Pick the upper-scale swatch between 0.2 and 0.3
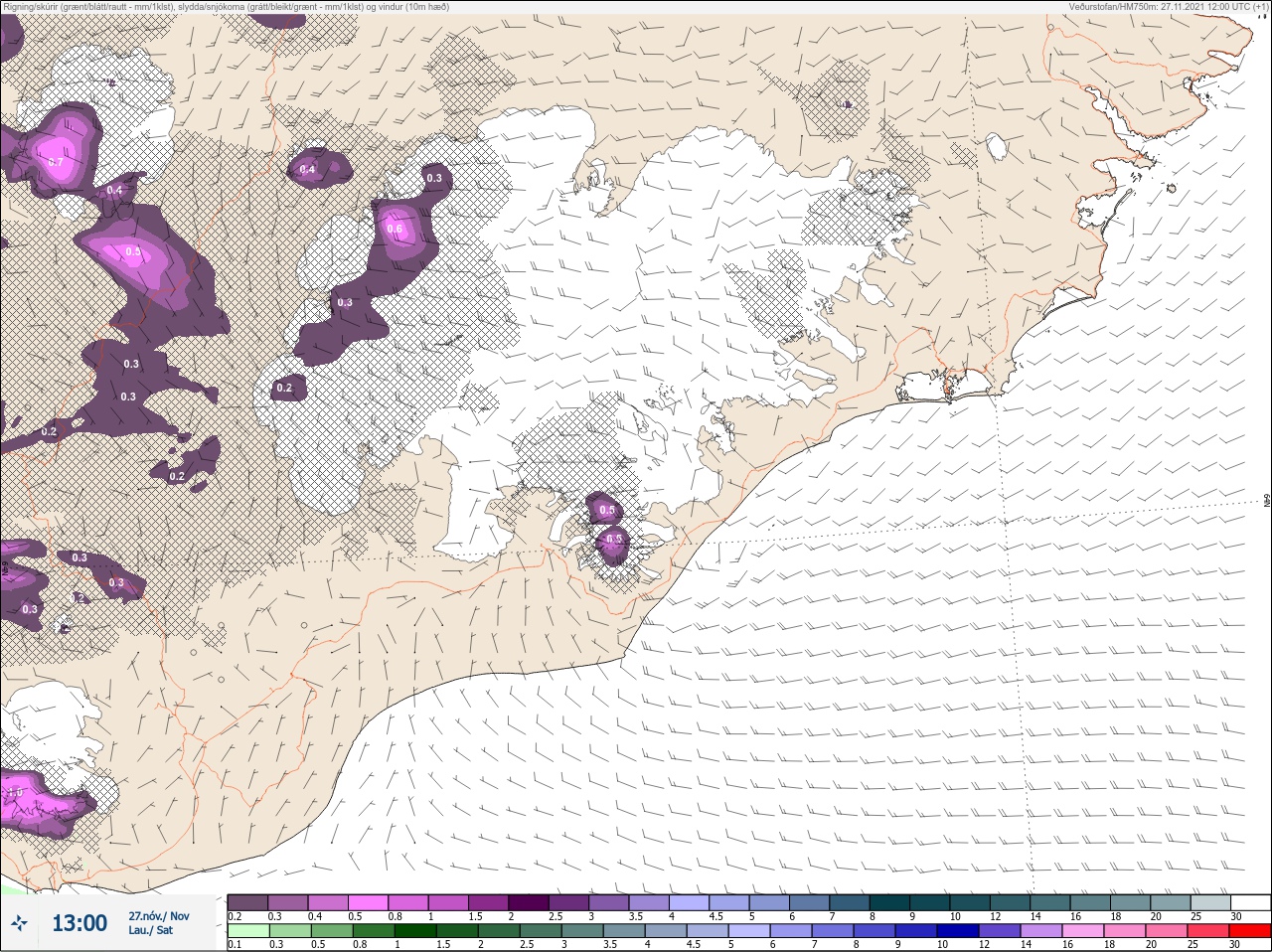 click(x=248, y=902)
